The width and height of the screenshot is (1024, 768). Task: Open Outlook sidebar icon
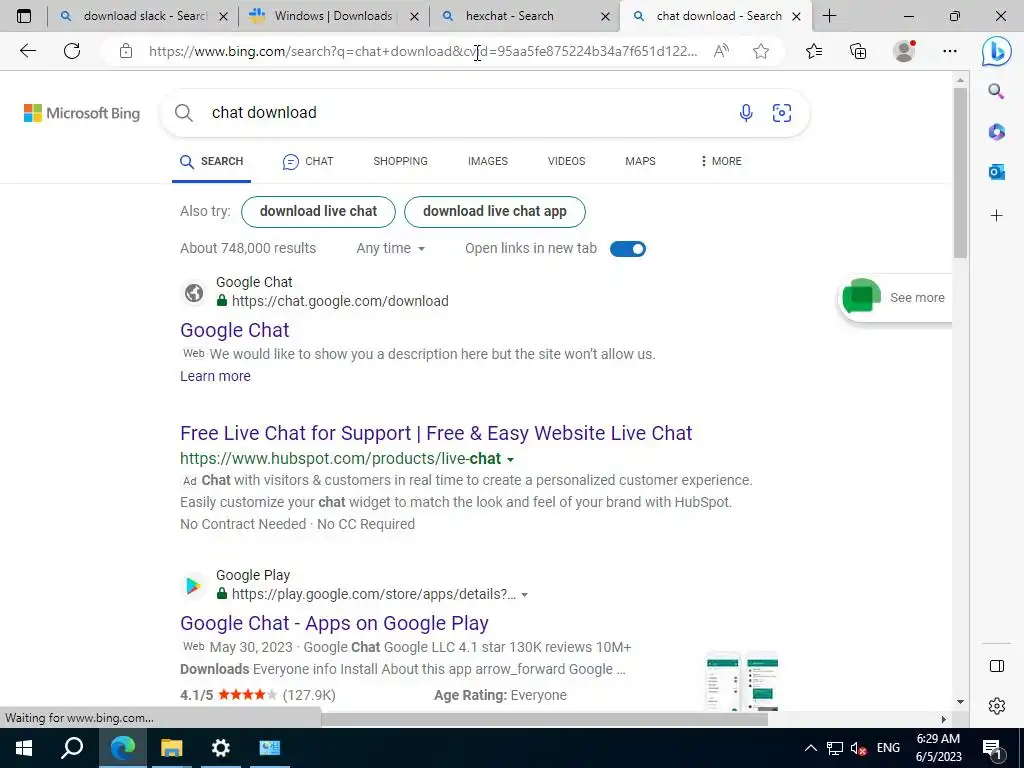coord(996,172)
